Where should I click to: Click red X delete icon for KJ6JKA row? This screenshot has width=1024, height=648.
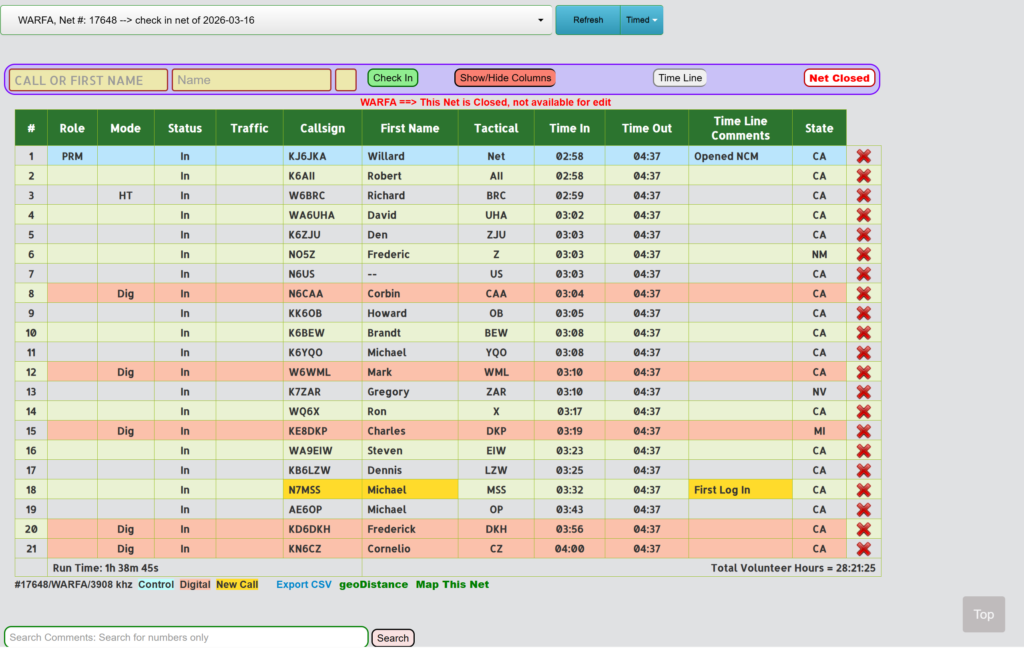pyautogui.click(x=863, y=156)
